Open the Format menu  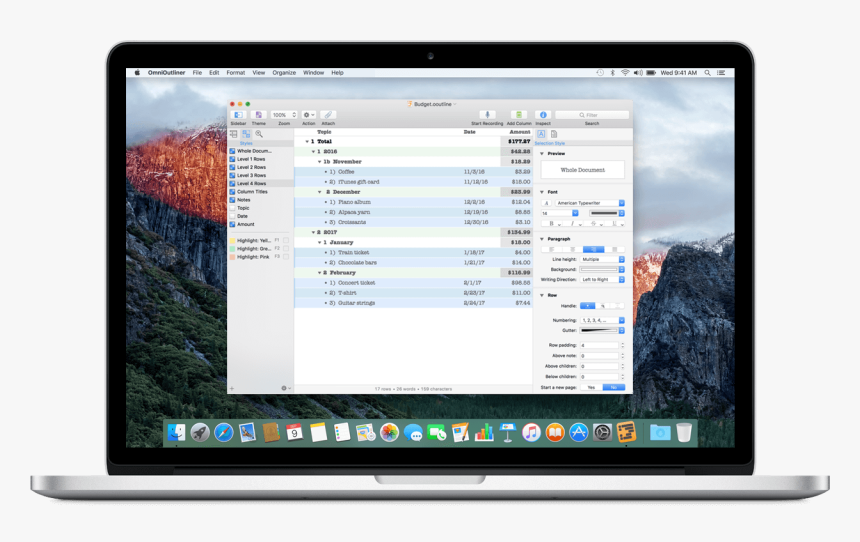click(236, 72)
